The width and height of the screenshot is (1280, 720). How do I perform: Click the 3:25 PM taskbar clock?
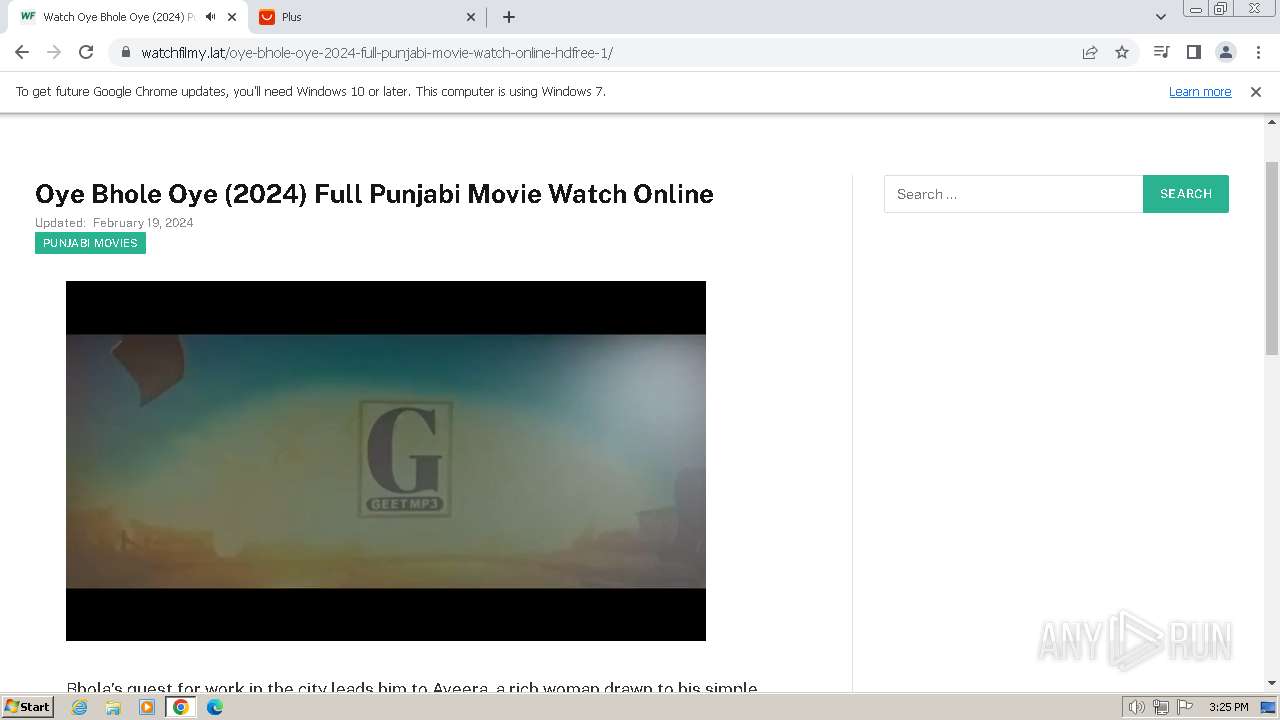[1228, 707]
